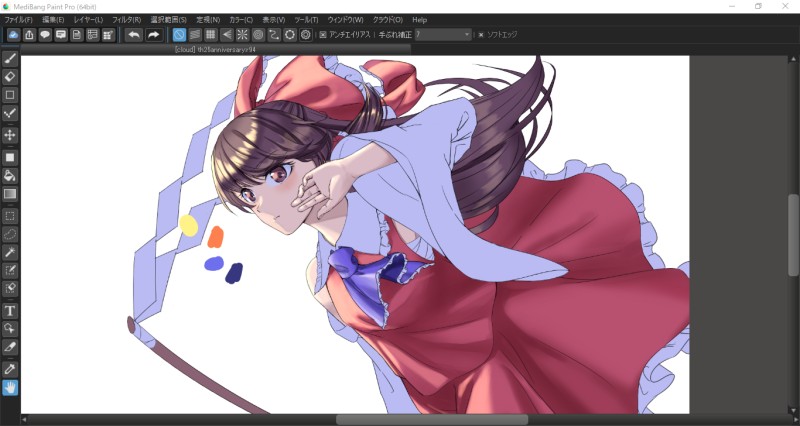
Task: Click the horizontal canvas scrollbar thumb
Action: coord(432,420)
